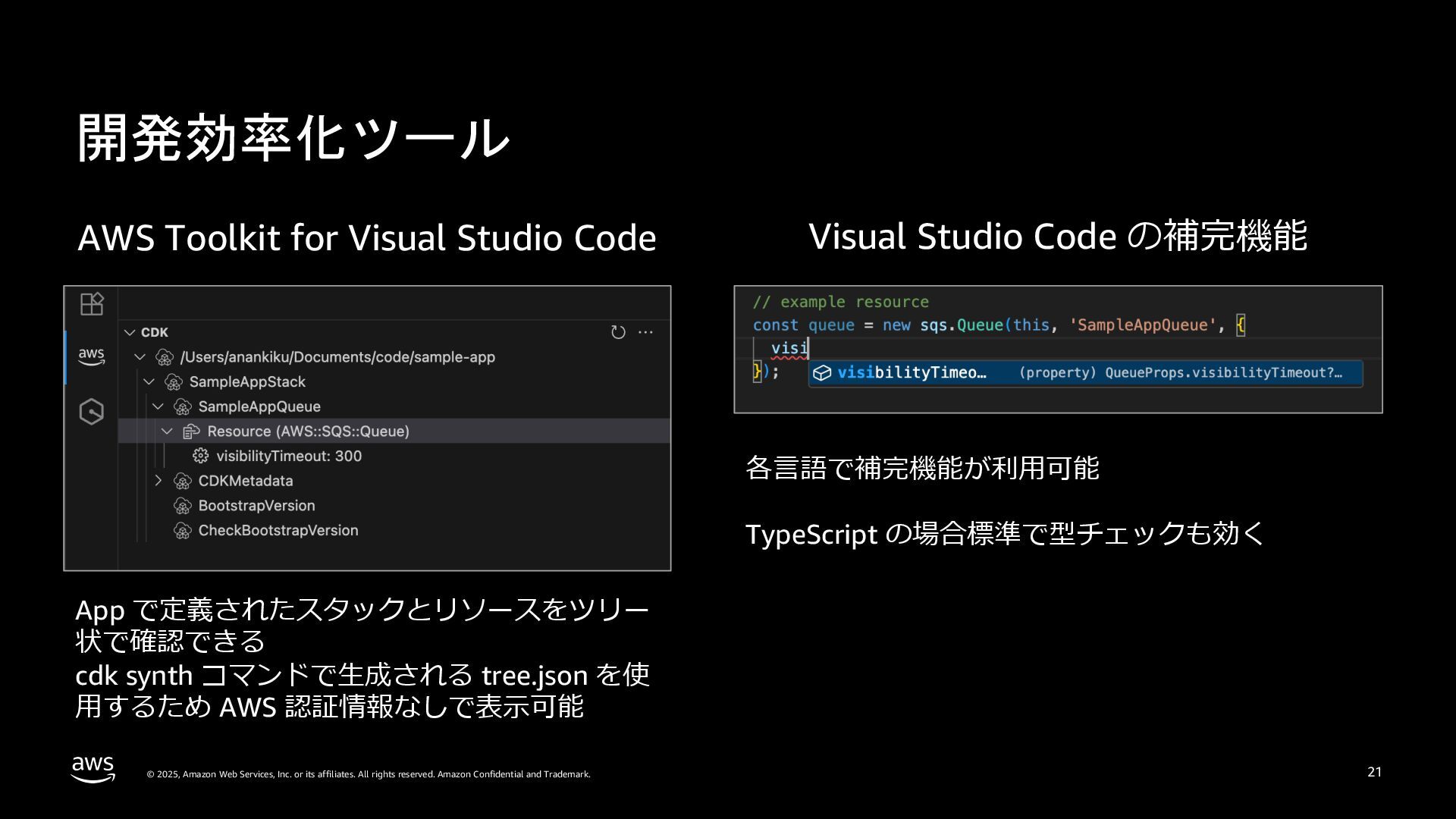This screenshot has height=819, width=1456.
Task: Collapse the sample-app path node chevron
Action: coord(140,356)
